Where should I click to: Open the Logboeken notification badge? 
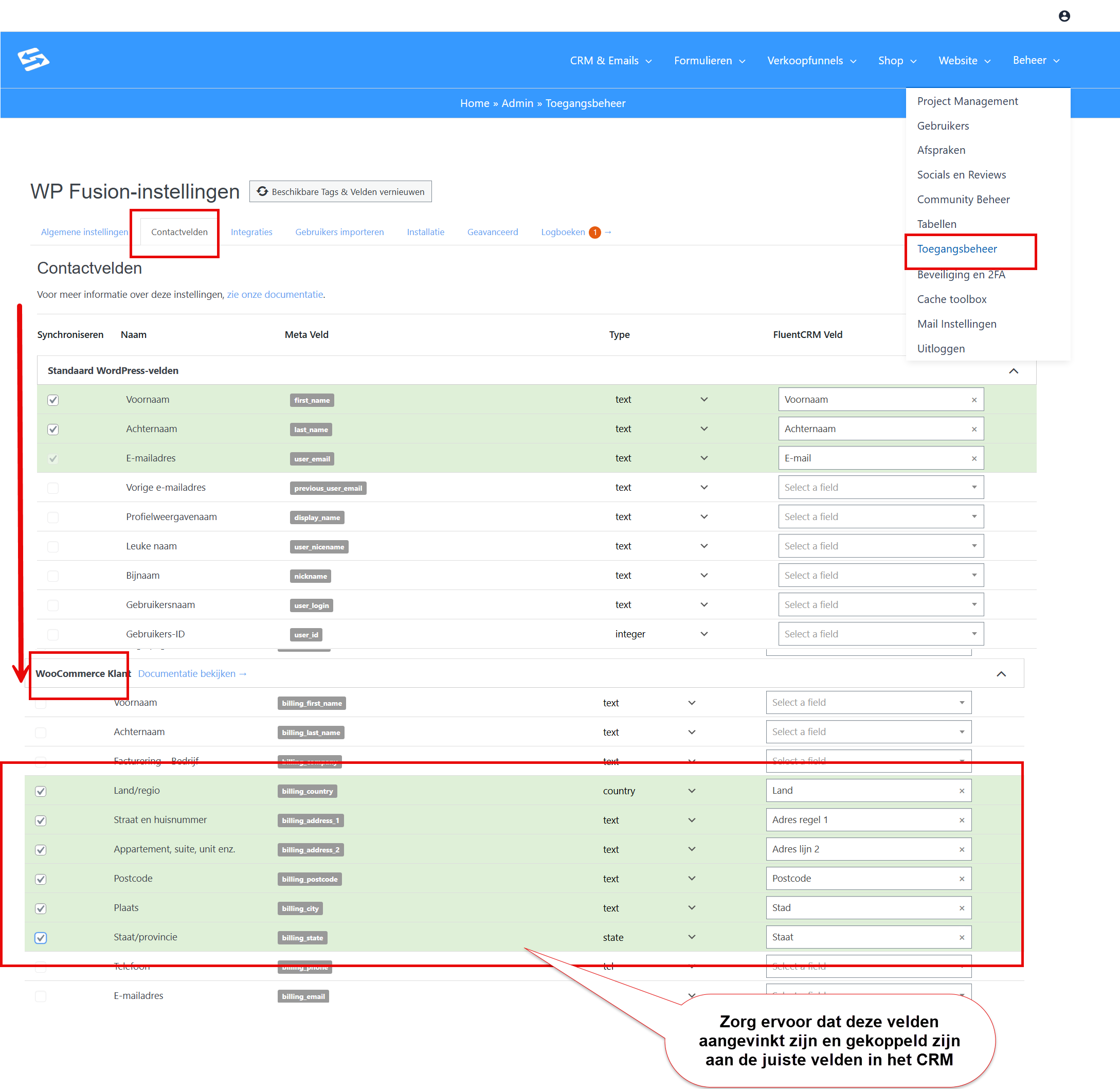(x=594, y=232)
